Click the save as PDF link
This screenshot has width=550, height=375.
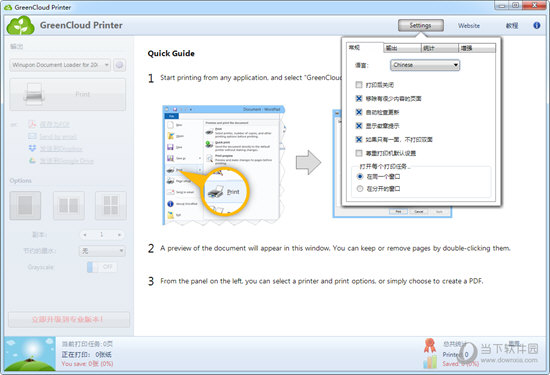(54, 124)
